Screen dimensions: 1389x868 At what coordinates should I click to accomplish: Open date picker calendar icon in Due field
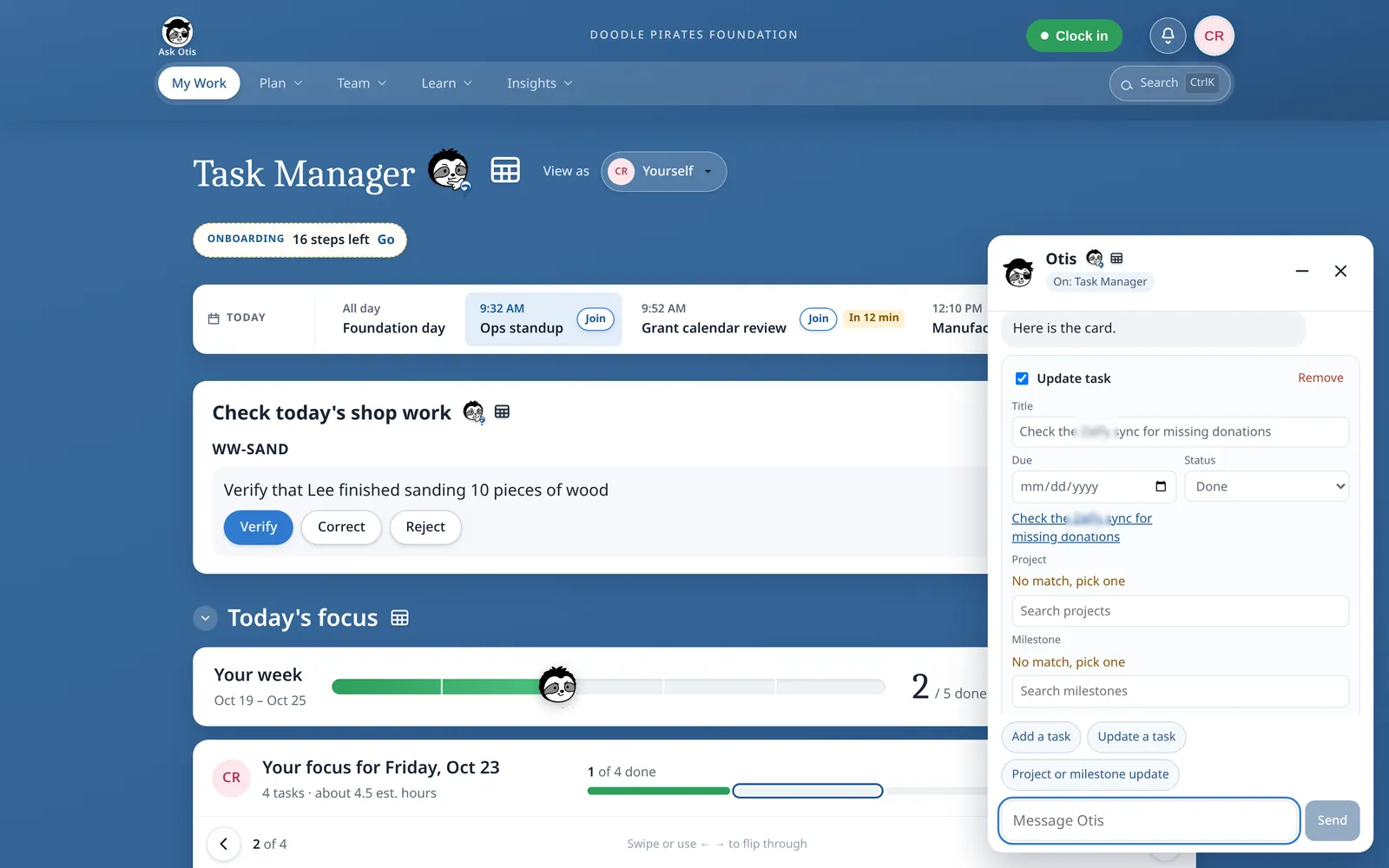pyautogui.click(x=1161, y=486)
